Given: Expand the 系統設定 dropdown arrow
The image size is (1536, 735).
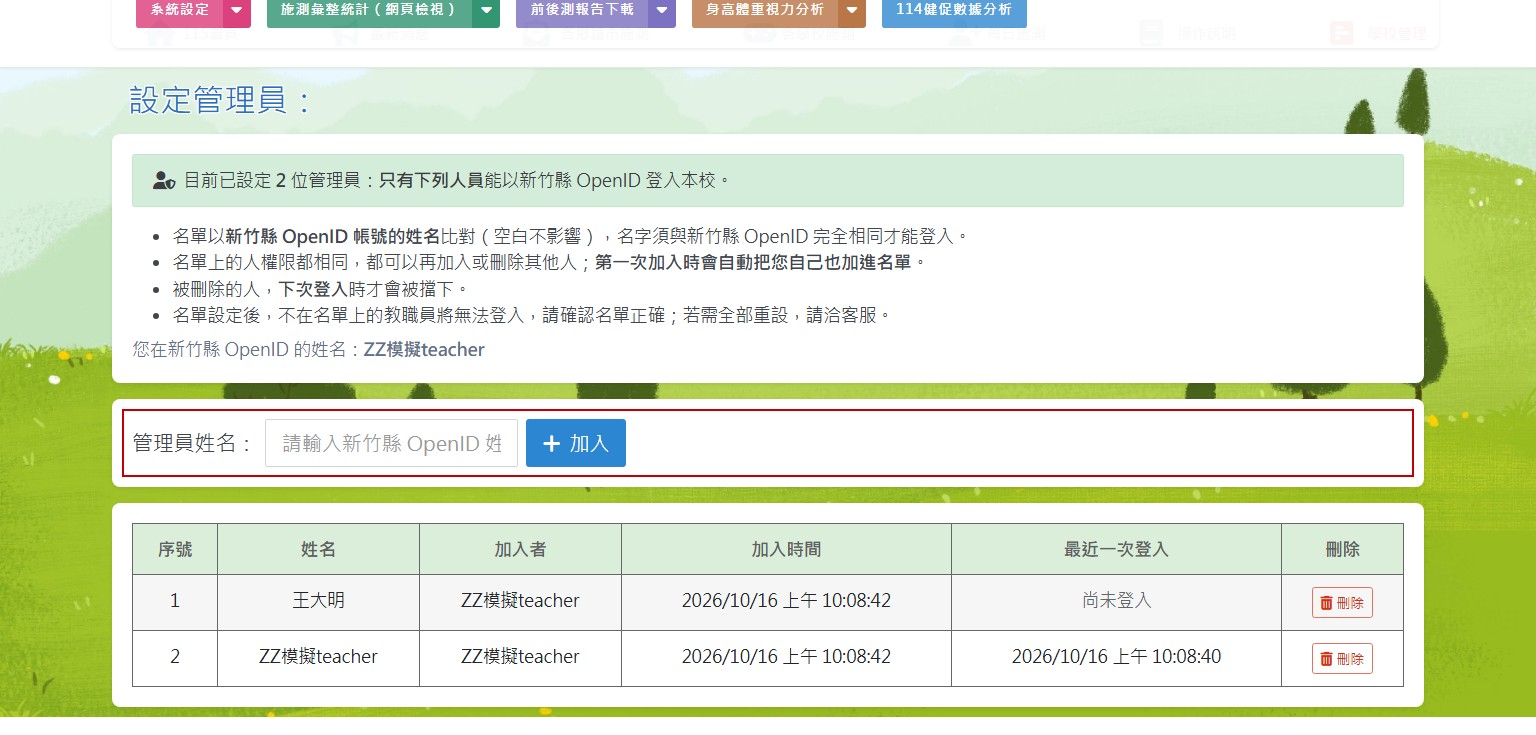Looking at the screenshot, I should click(236, 11).
